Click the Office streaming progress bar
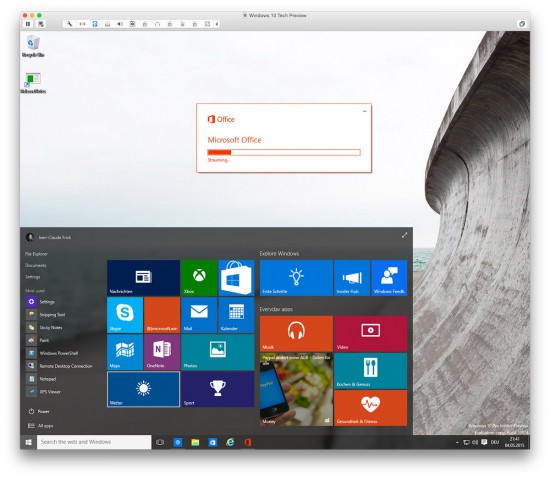550x478 pixels. [x=284, y=152]
